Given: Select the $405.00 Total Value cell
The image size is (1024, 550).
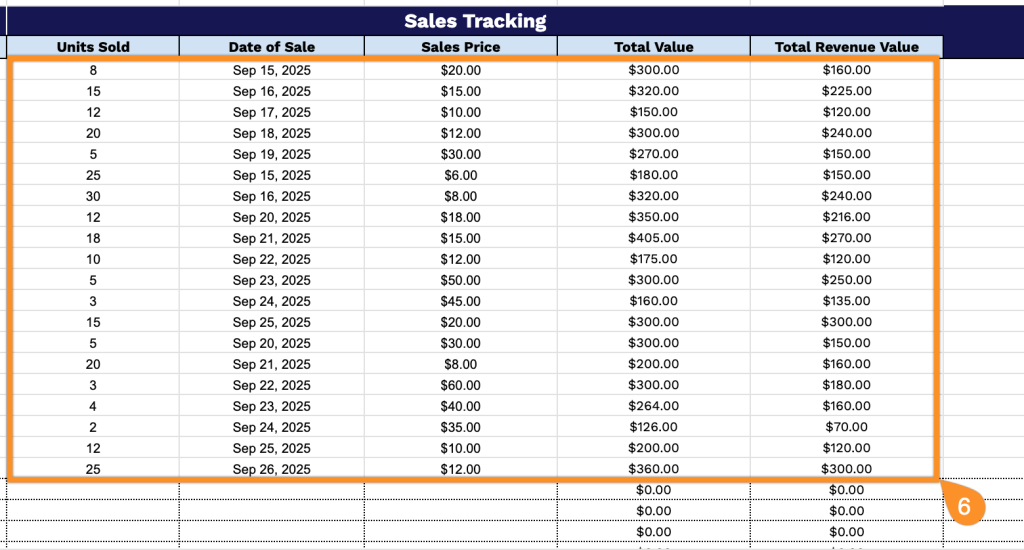Looking at the screenshot, I should point(653,238).
